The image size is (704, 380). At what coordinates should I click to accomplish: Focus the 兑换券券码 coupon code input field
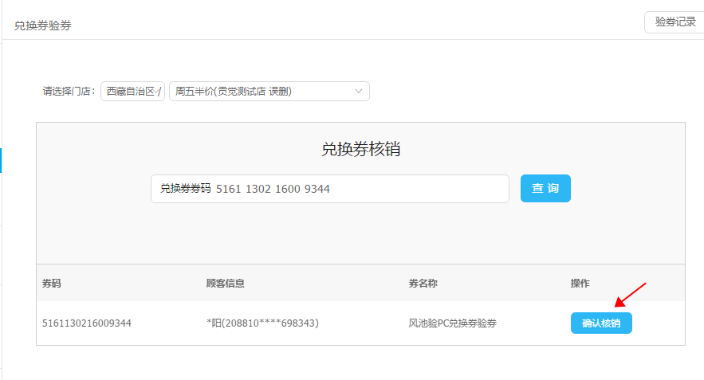tap(330, 189)
